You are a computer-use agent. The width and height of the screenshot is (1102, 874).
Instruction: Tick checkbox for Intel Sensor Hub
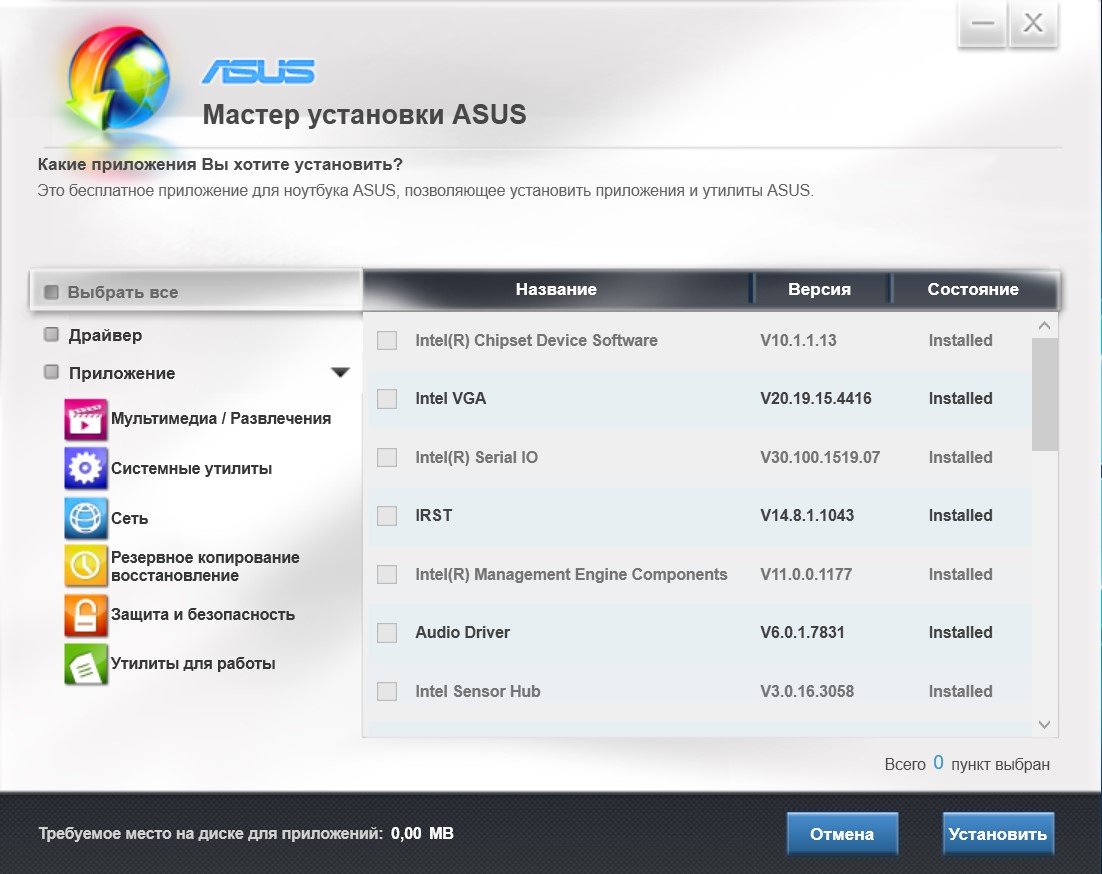387,691
